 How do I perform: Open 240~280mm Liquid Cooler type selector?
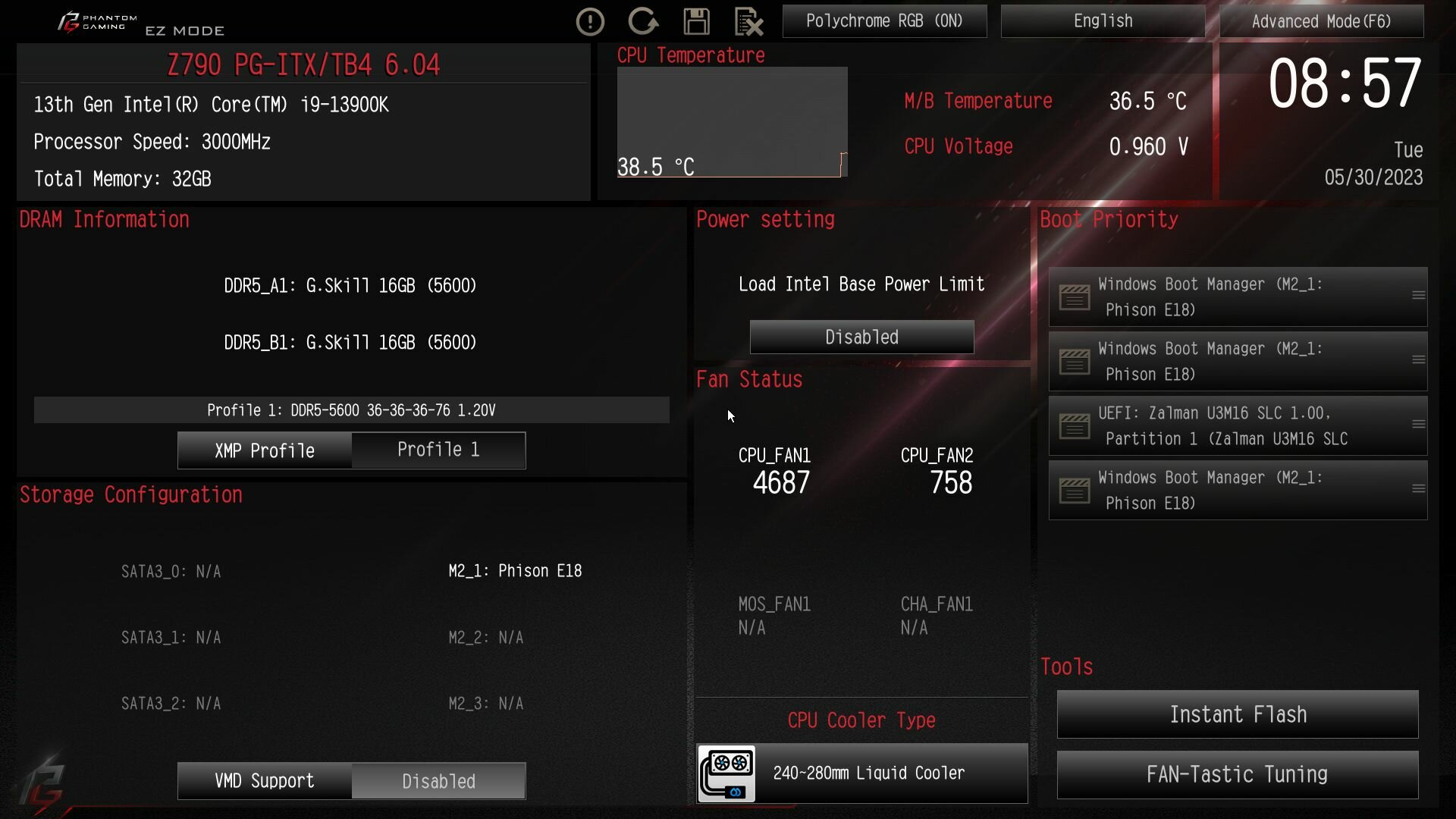(862, 773)
